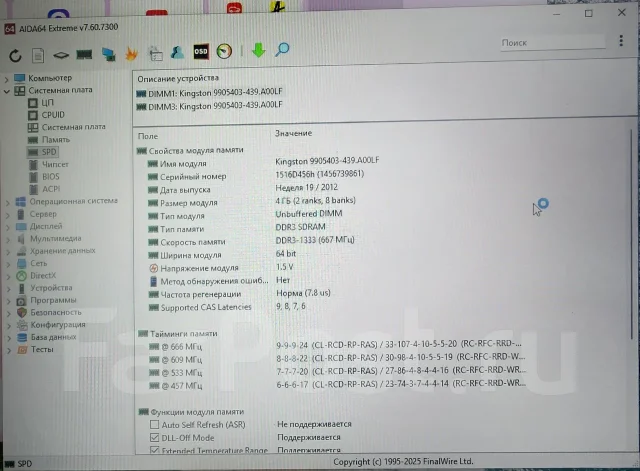Expand the DirectX tree node

(x=8, y=277)
